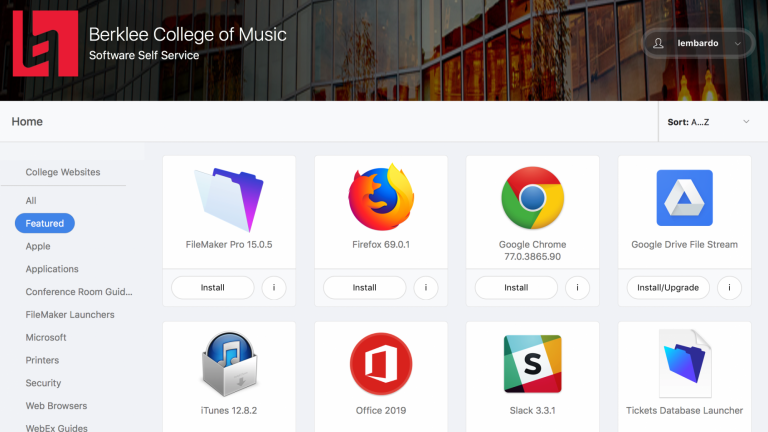Click the FileMaker Pro folder icon
The image size is (768, 432).
click(x=229, y=199)
